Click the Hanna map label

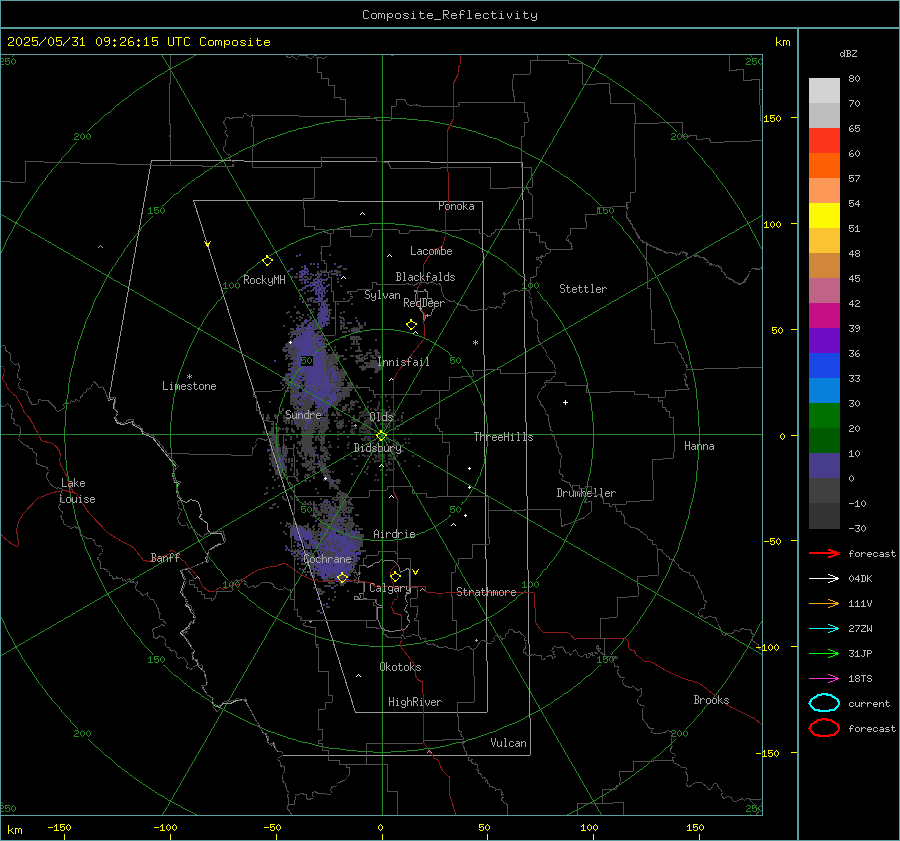[x=699, y=446]
